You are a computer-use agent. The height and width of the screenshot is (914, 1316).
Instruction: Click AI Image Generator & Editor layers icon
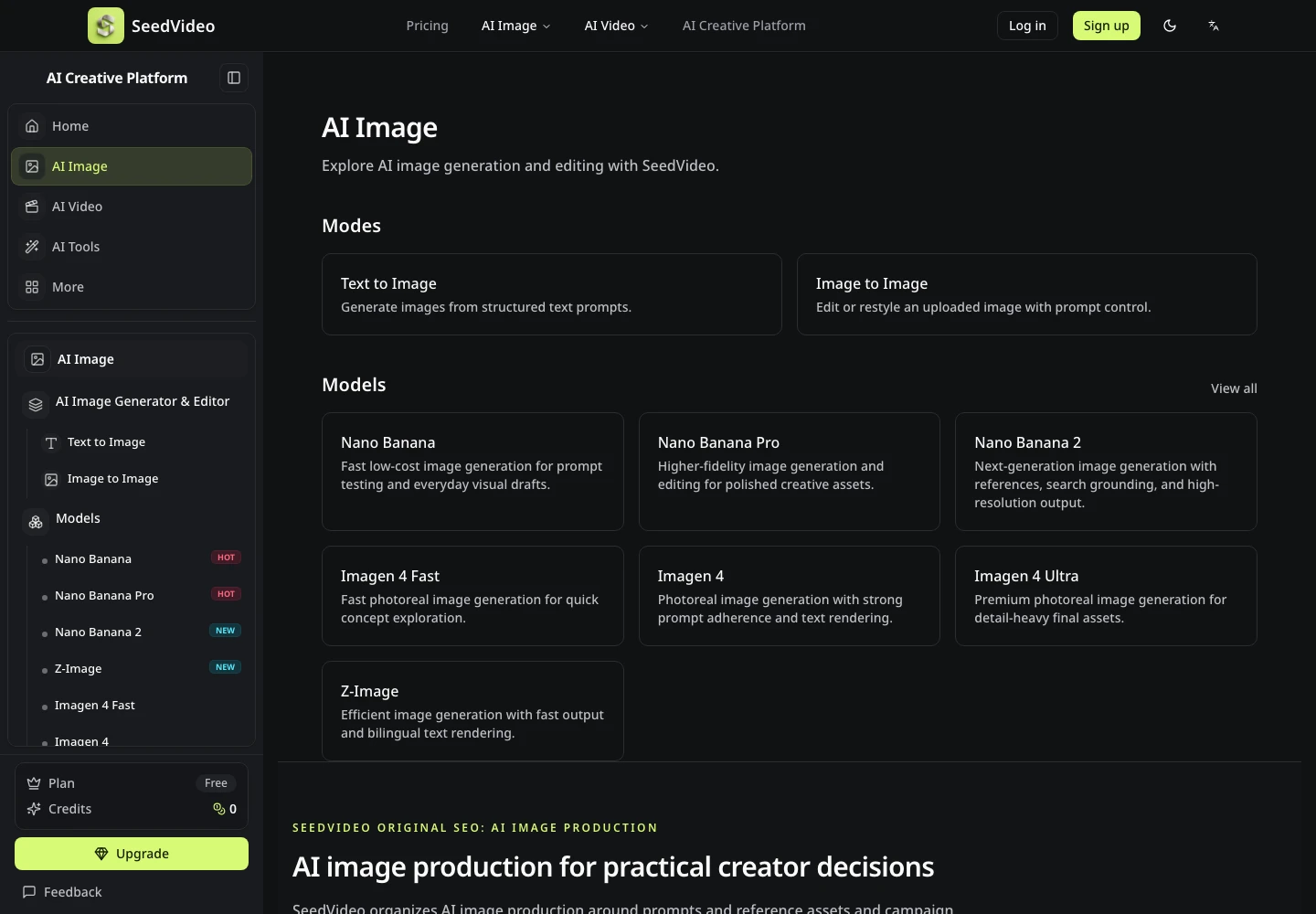point(36,404)
